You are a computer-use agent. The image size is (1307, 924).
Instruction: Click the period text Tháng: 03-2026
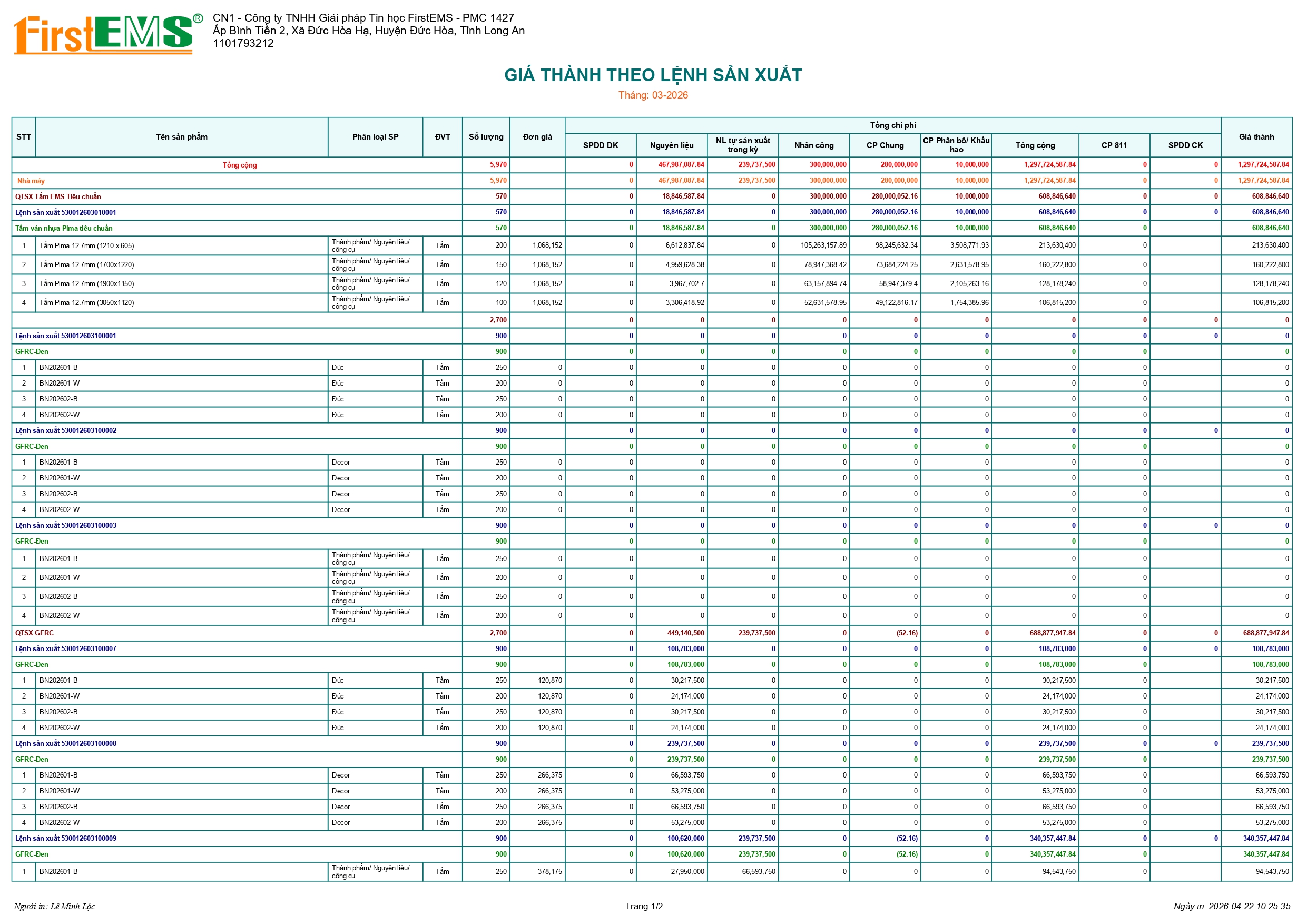pyautogui.click(x=653, y=95)
